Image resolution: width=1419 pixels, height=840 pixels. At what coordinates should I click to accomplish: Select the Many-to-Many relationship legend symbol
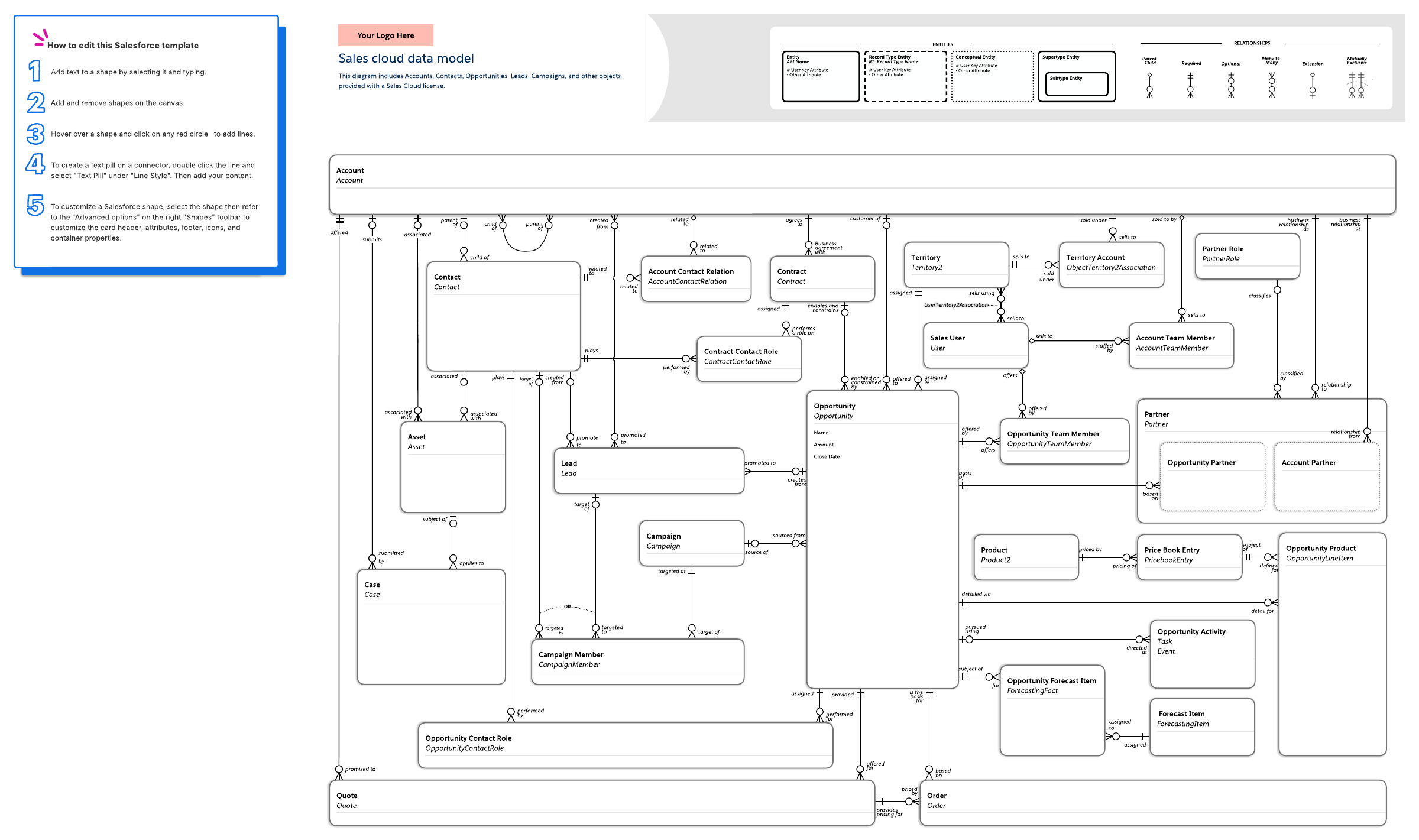click(x=1272, y=85)
